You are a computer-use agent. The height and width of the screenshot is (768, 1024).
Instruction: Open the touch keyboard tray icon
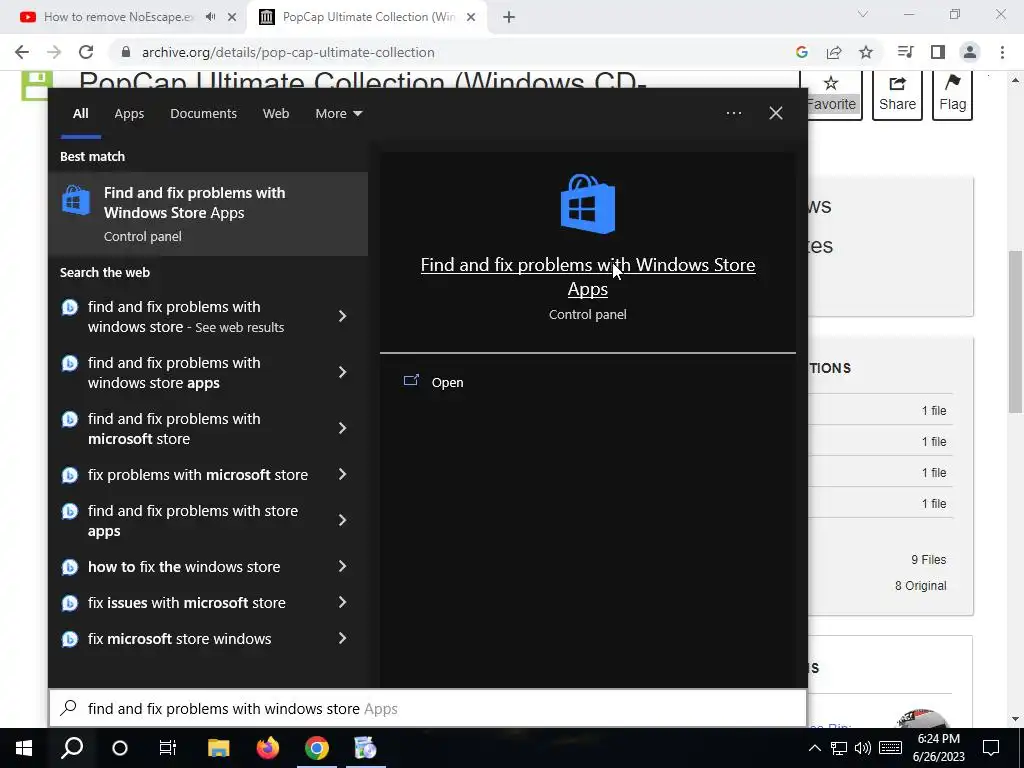891,748
